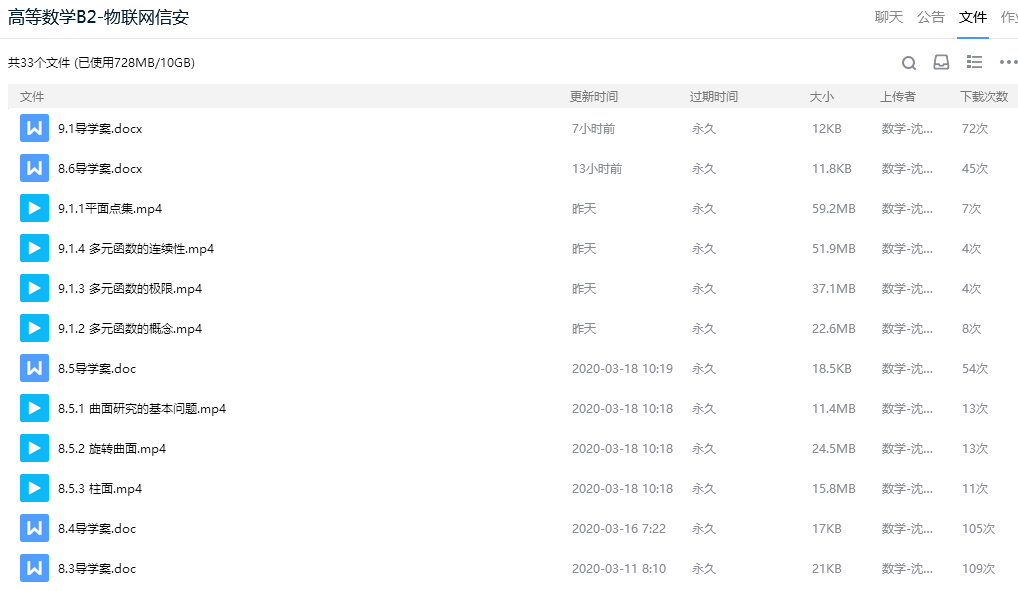Sort files by 大小 column header
This screenshot has height=591, width=1018.
(821, 97)
